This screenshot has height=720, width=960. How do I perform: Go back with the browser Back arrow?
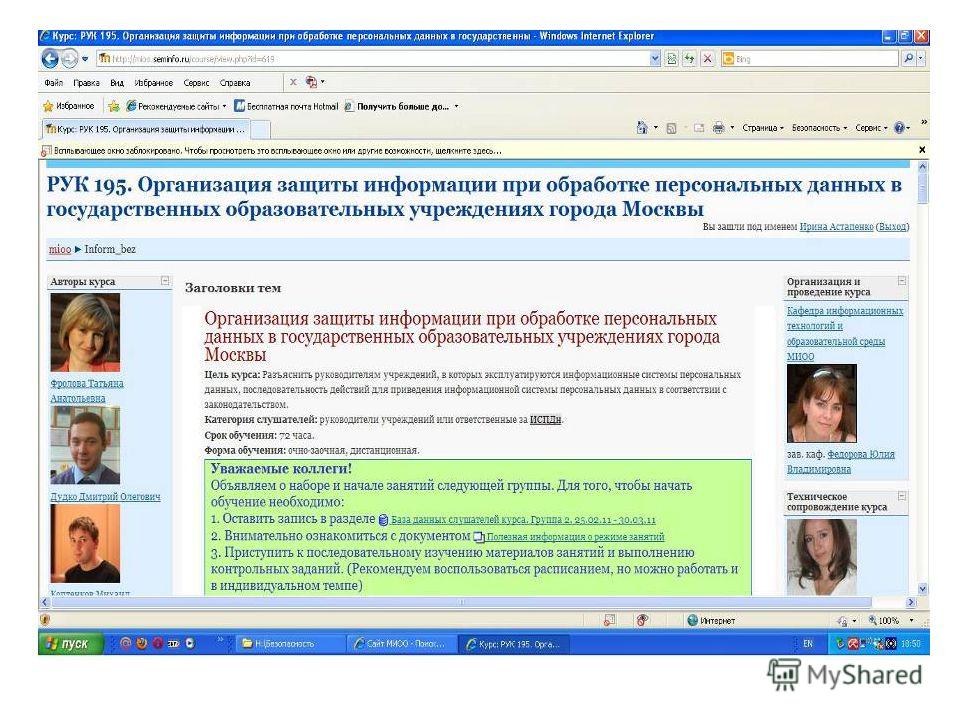tap(50, 59)
